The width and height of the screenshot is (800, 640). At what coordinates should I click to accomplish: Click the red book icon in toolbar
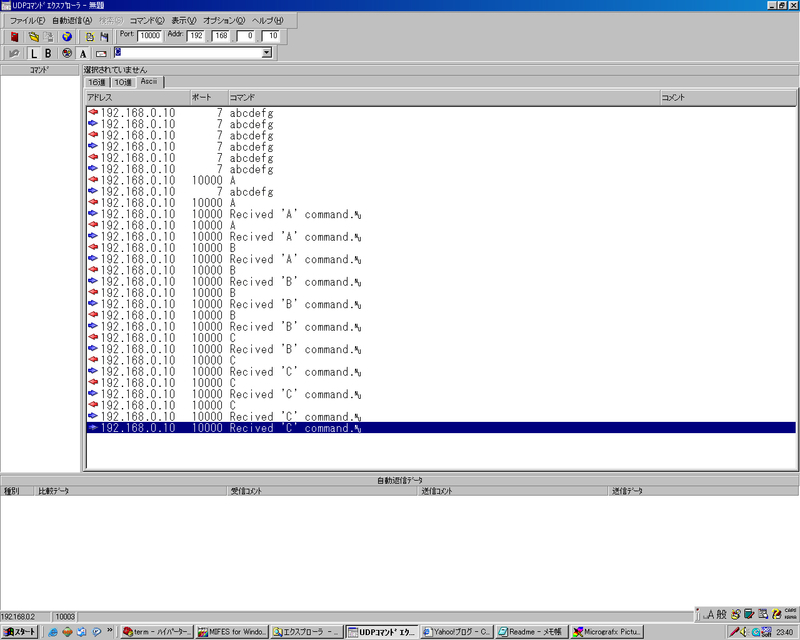tap(14, 37)
